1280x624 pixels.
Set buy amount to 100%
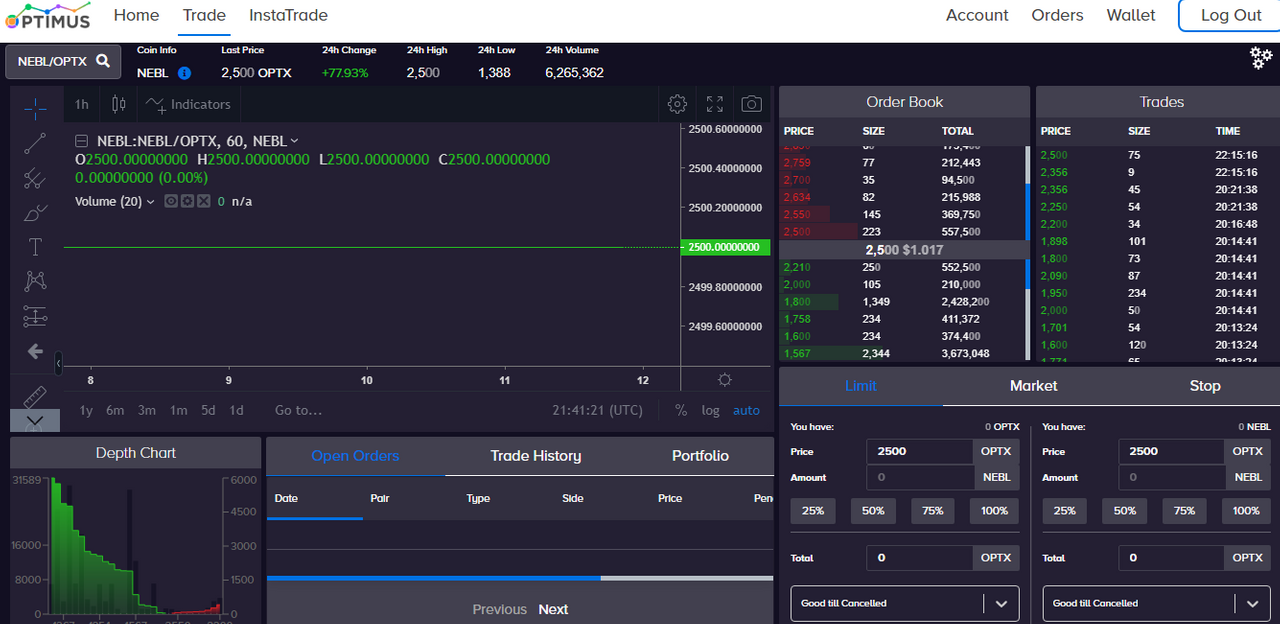click(995, 511)
